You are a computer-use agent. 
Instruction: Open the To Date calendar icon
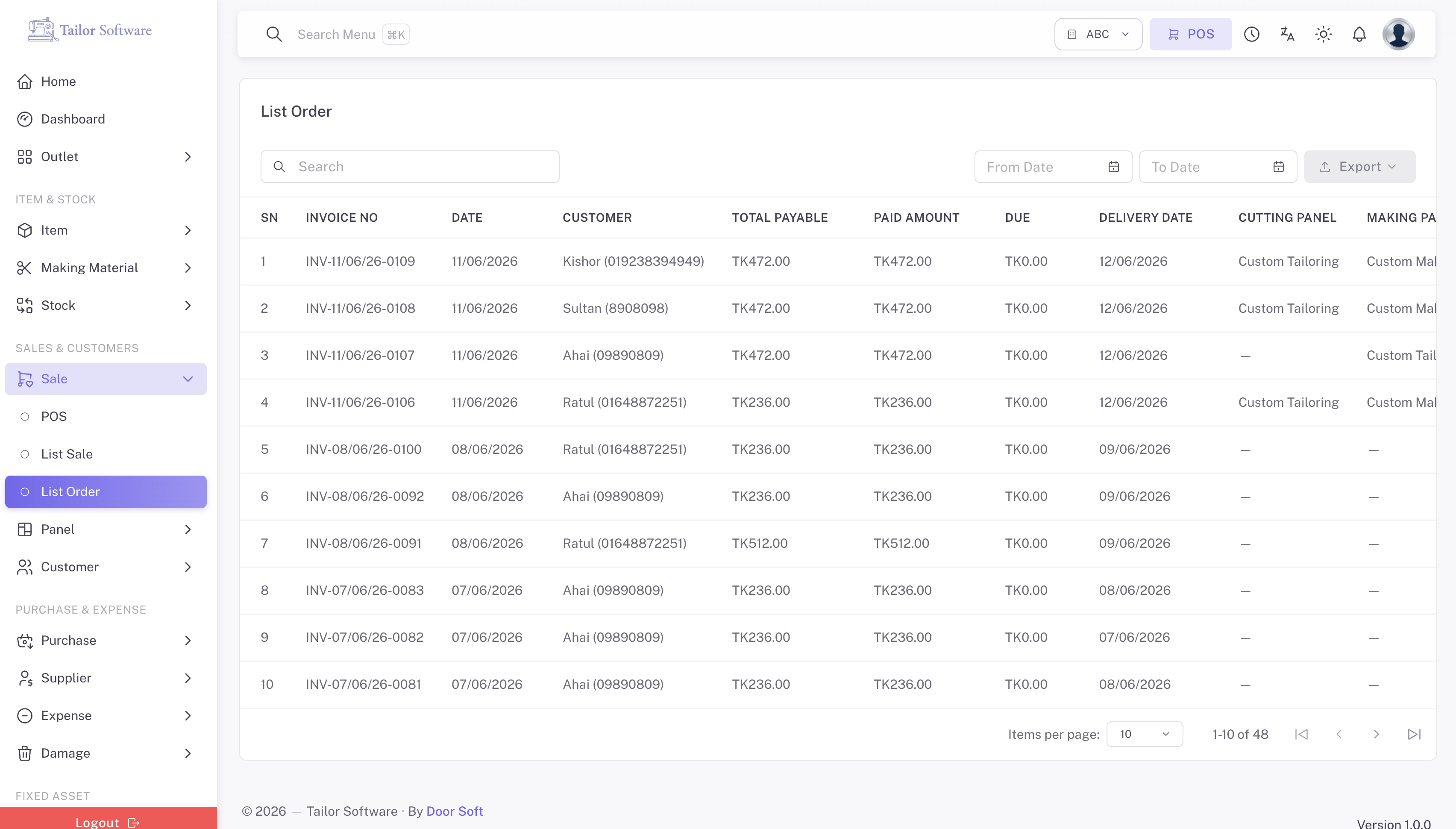coord(1278,167)
